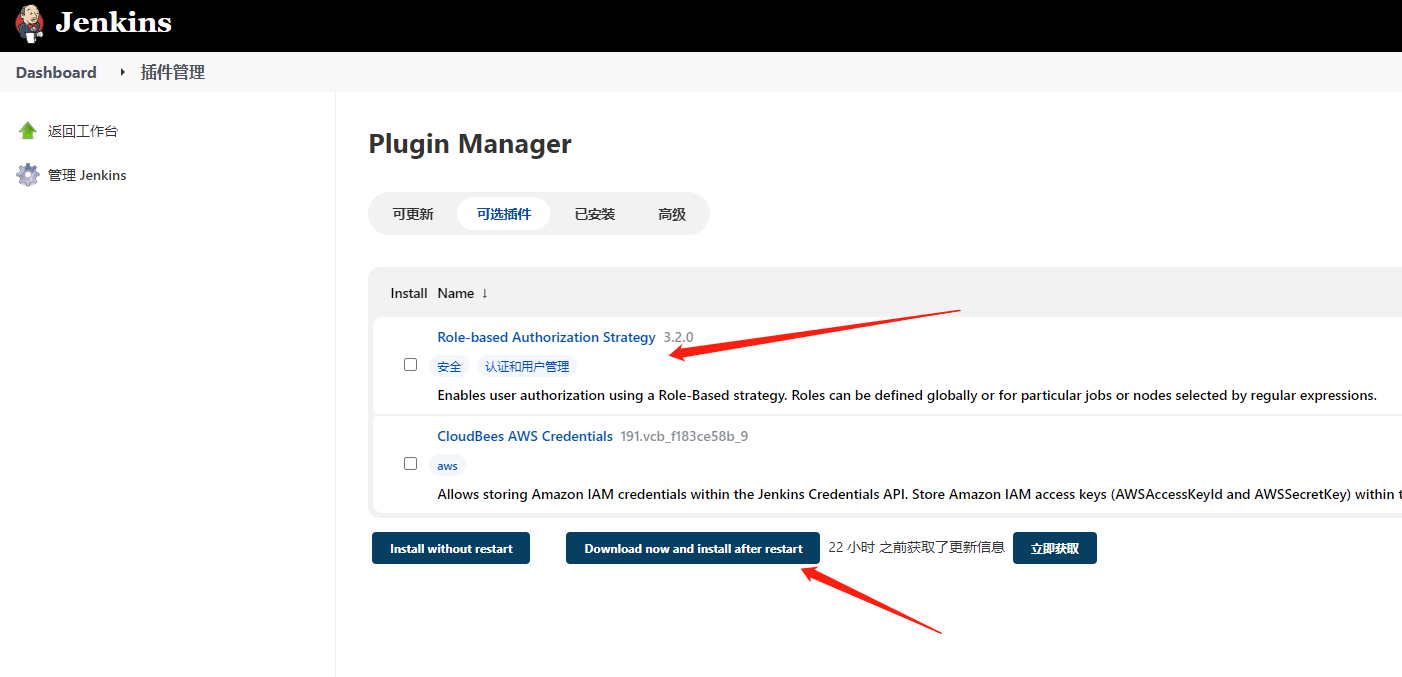Click version text 191.vcb_f183ce58b_9

(x=684, y=436)
